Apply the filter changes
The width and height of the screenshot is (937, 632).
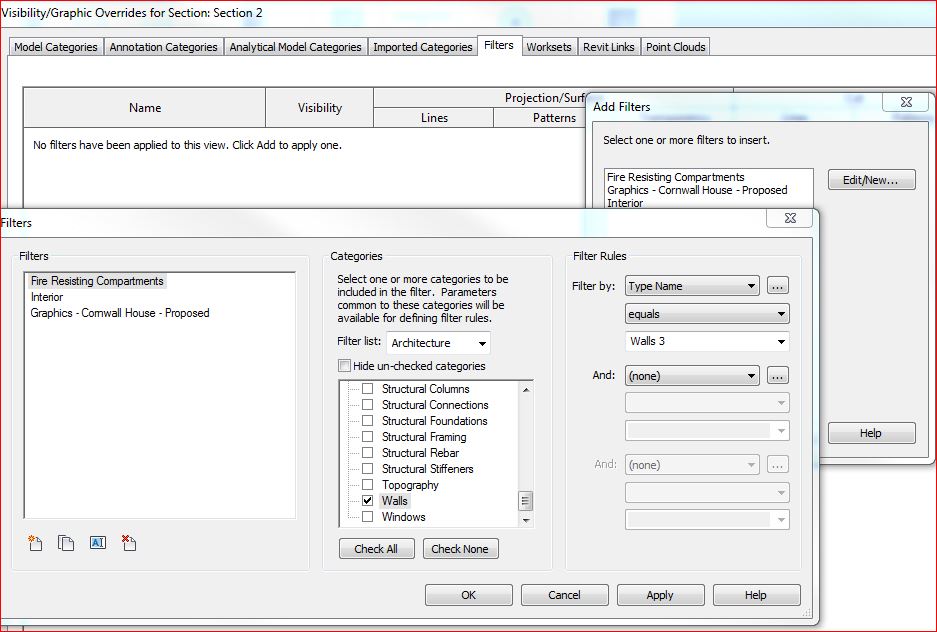click(x=660, y=594)
